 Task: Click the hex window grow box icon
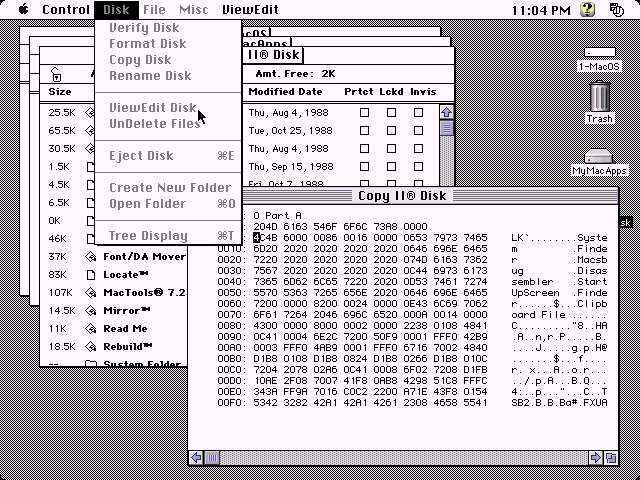point(611,458)
